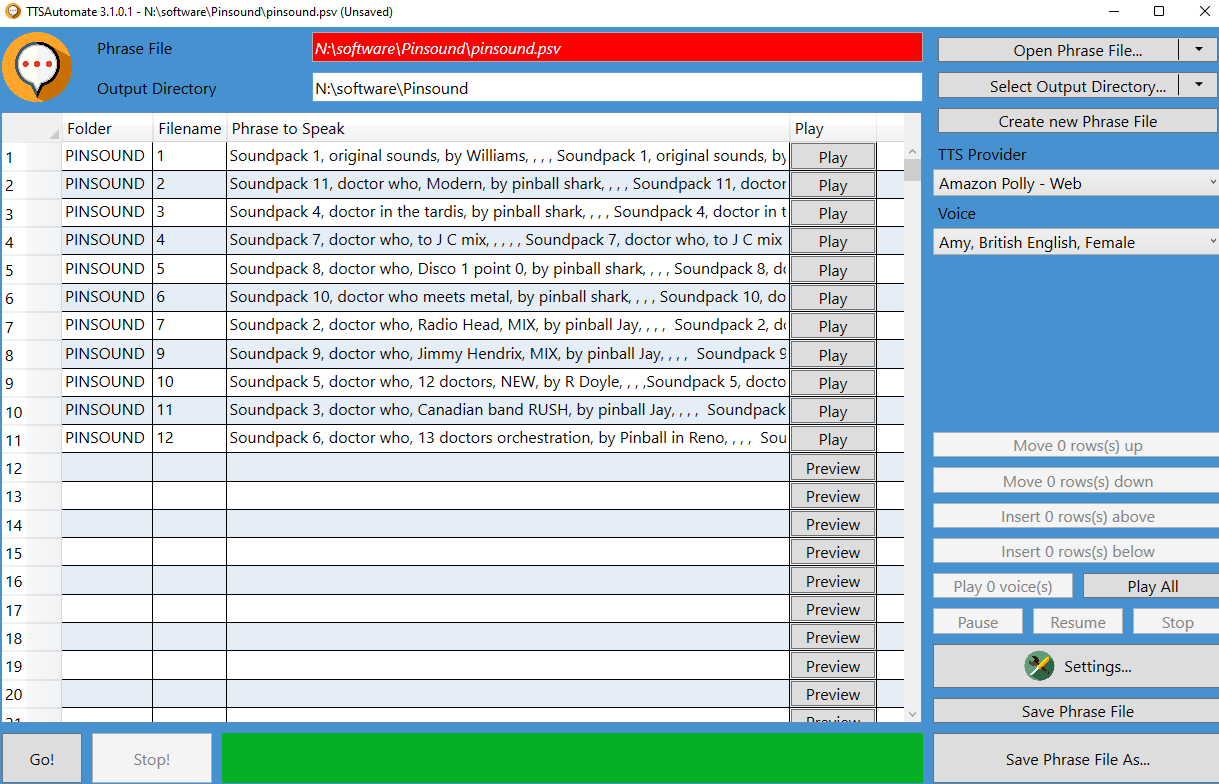This screenshot has width=1219, height=784.
Task: Start processing with the Go! button
Action: click(x=42, y=759)
